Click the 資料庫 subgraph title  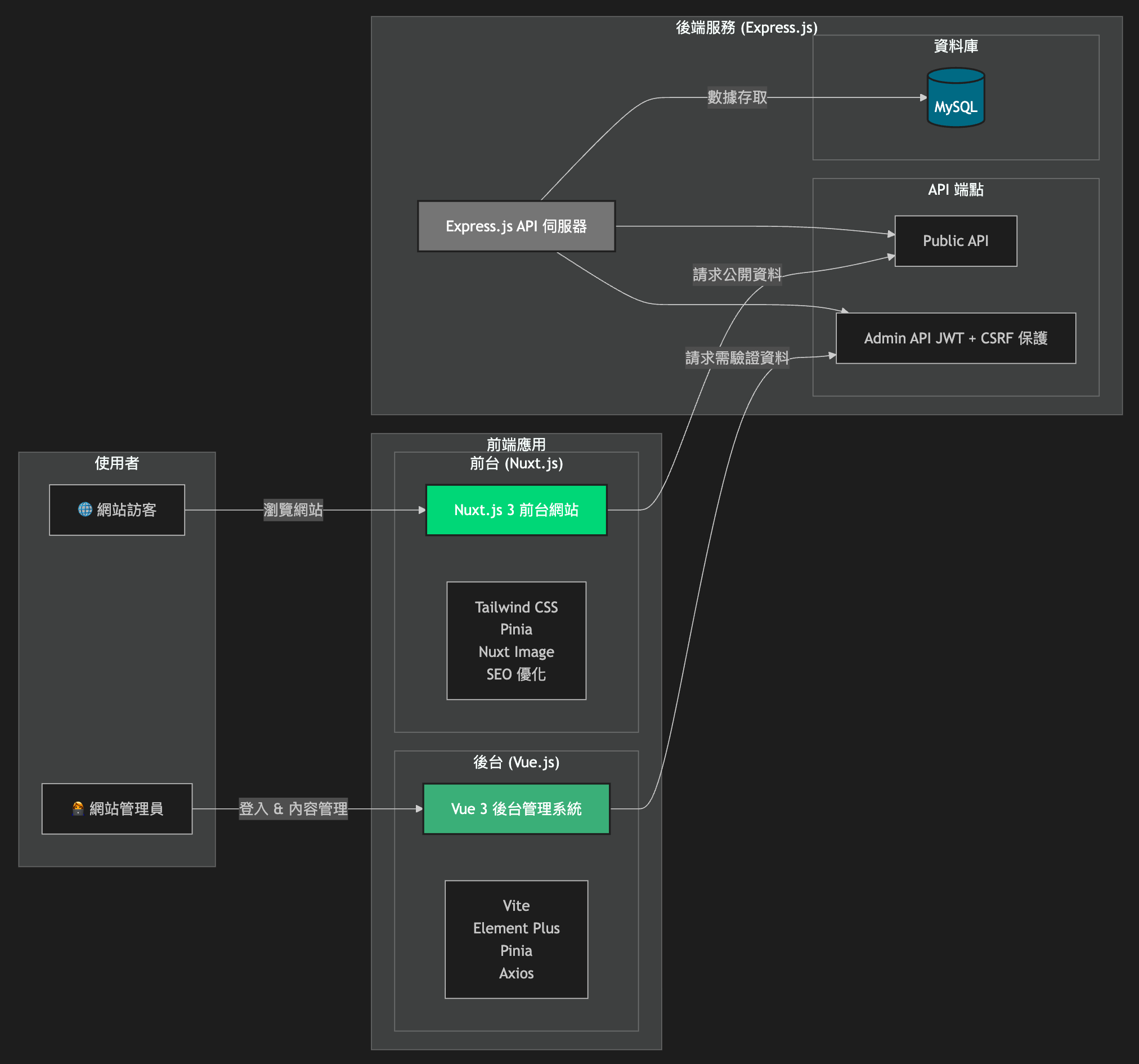point(956,46)
